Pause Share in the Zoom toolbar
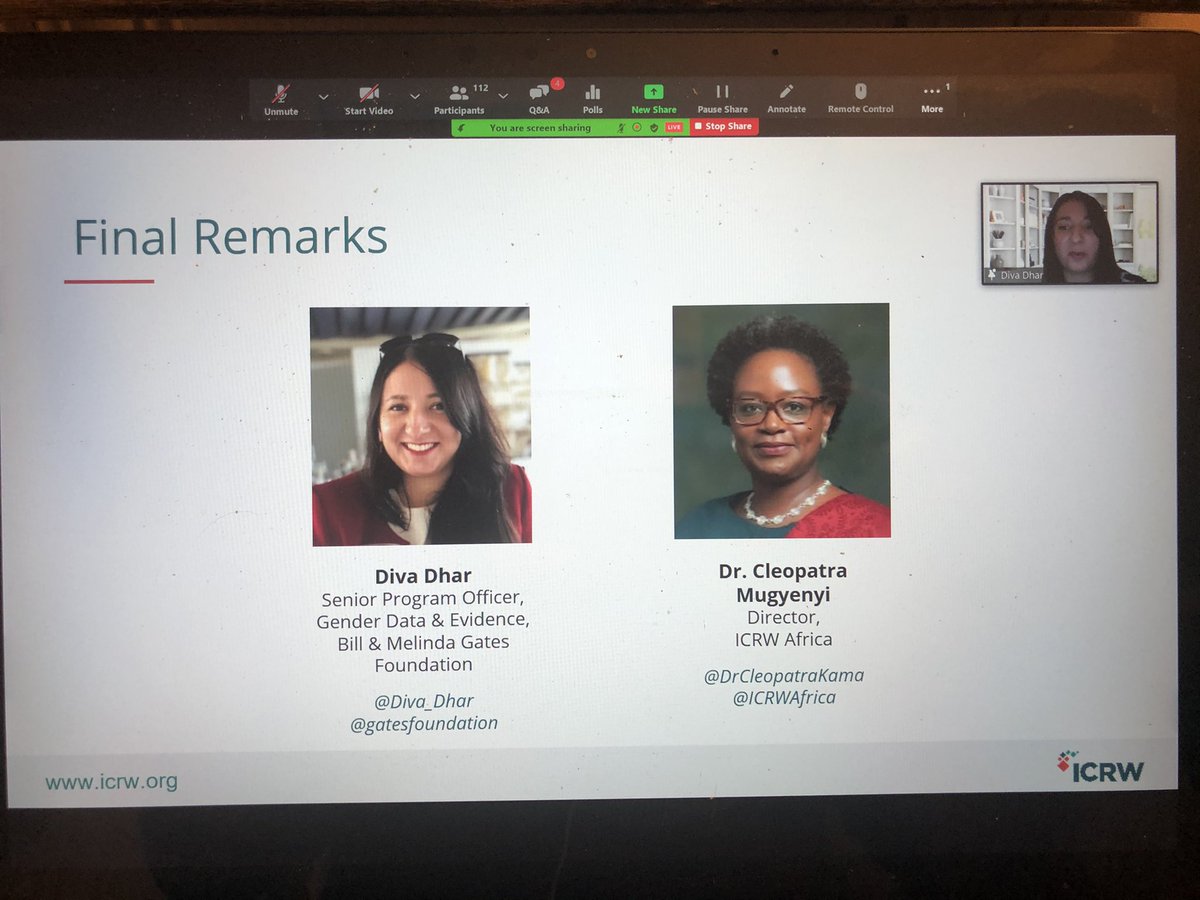The height and width of the screenshot is (900, 1200). tap(723, 99)
